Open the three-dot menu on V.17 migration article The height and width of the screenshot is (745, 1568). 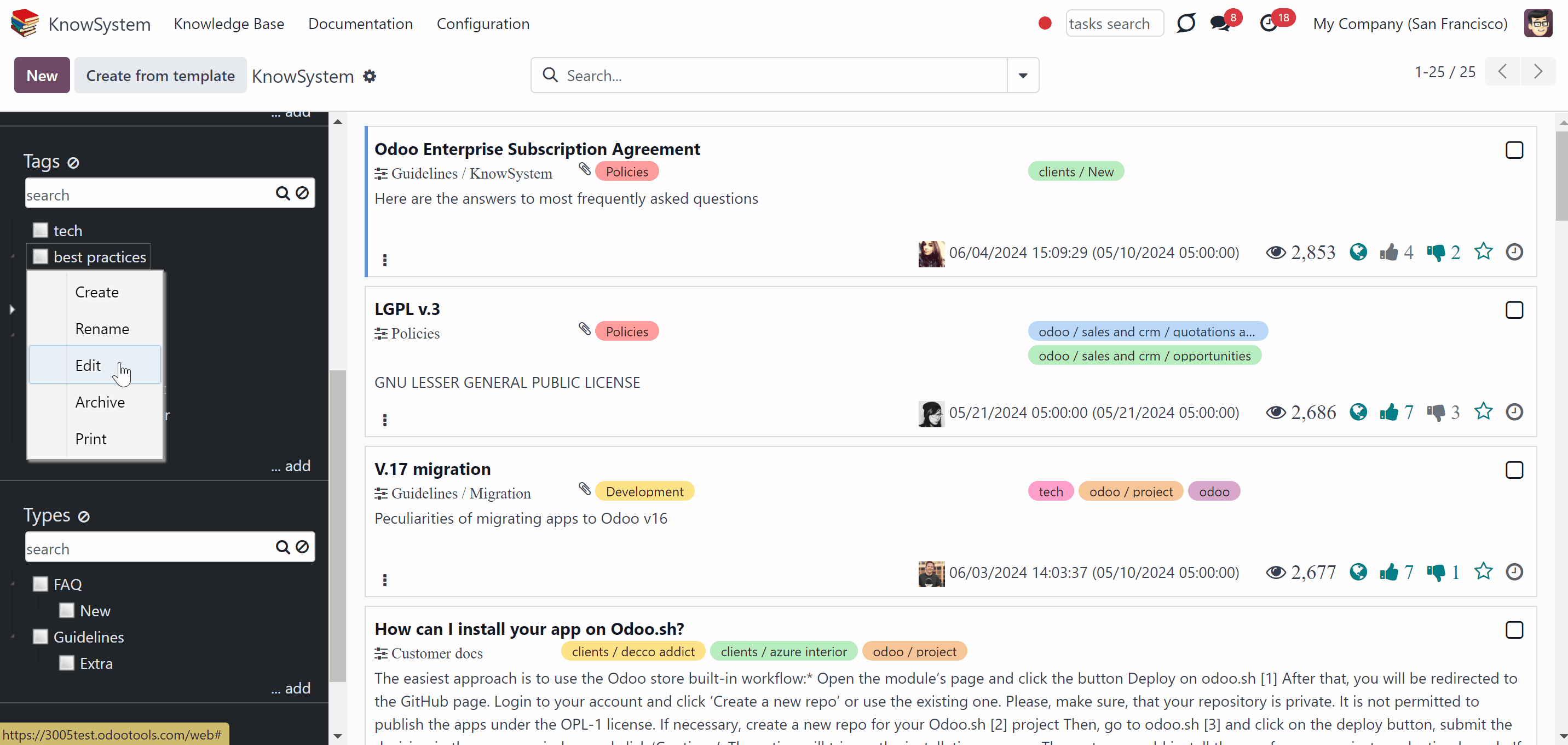click(385, 580)
